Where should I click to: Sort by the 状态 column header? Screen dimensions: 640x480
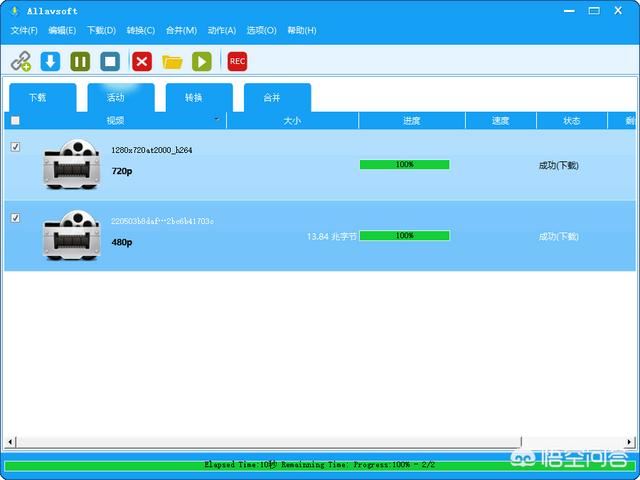(571, 120)
